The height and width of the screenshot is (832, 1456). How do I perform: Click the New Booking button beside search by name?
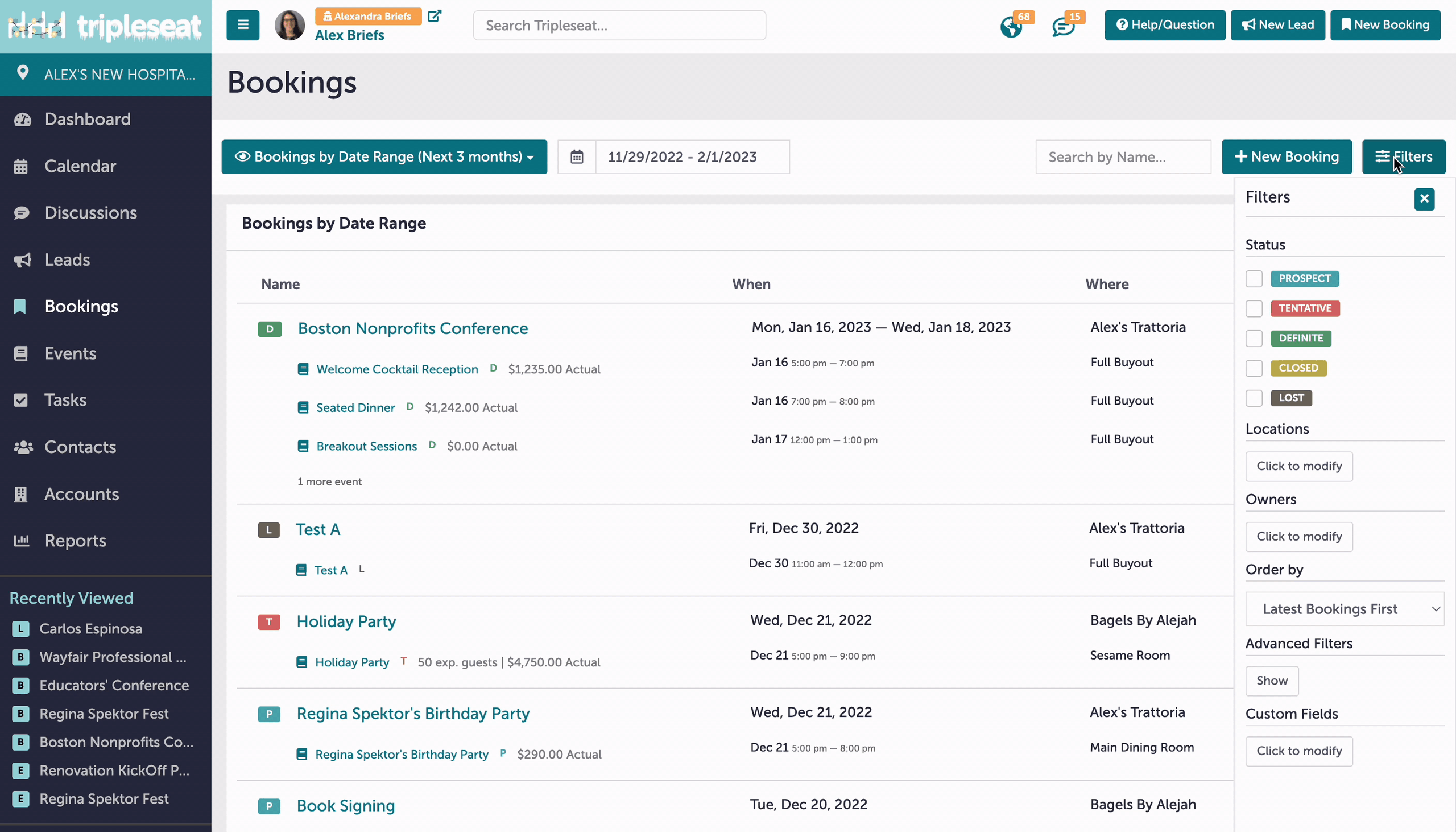(x=1287, y=156)
